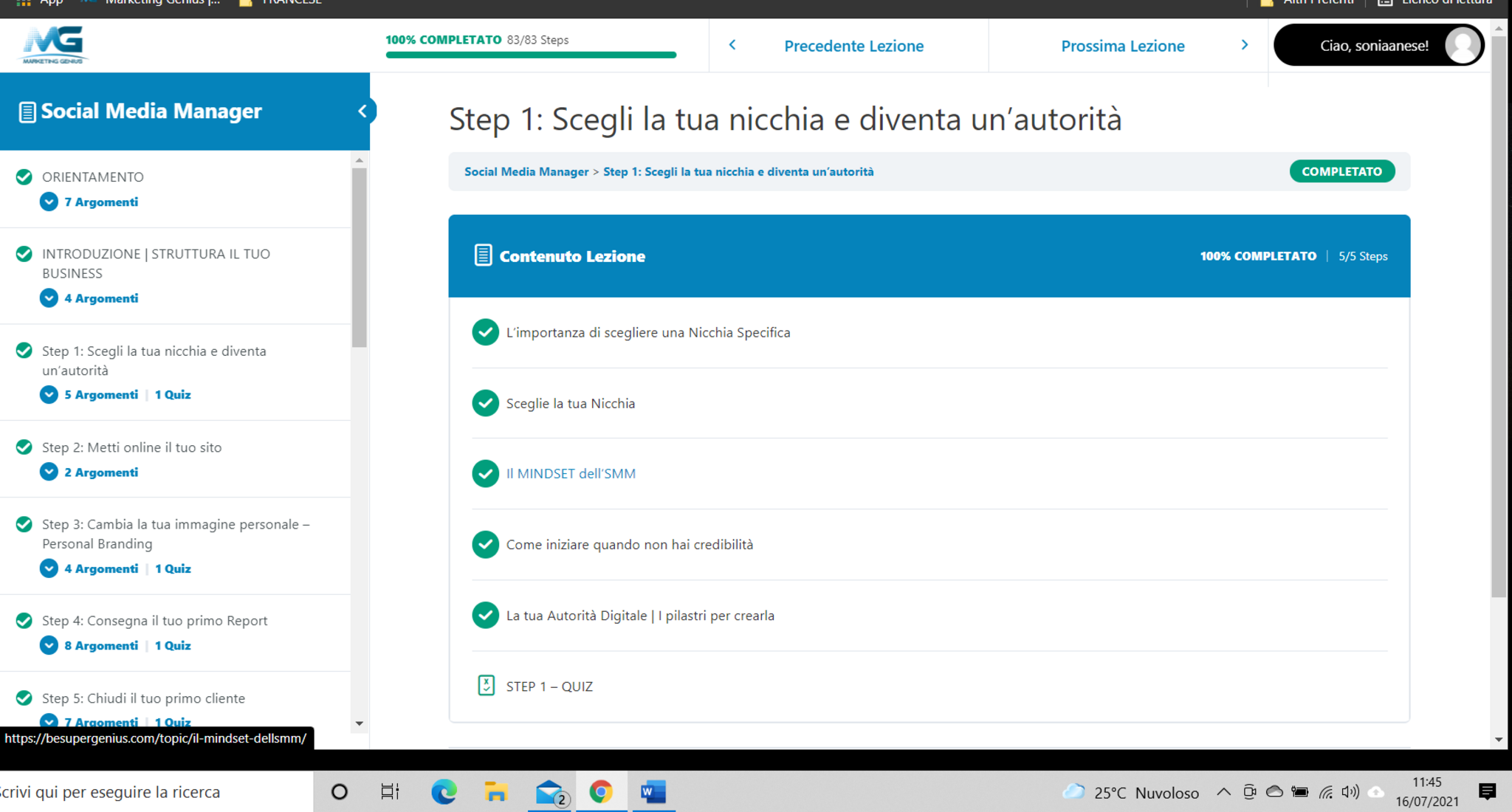Viewport: 1512px width, 812px height.
Task: Click the checkmark for Sceglie la tua Nicchia
Action: (485, 403)
